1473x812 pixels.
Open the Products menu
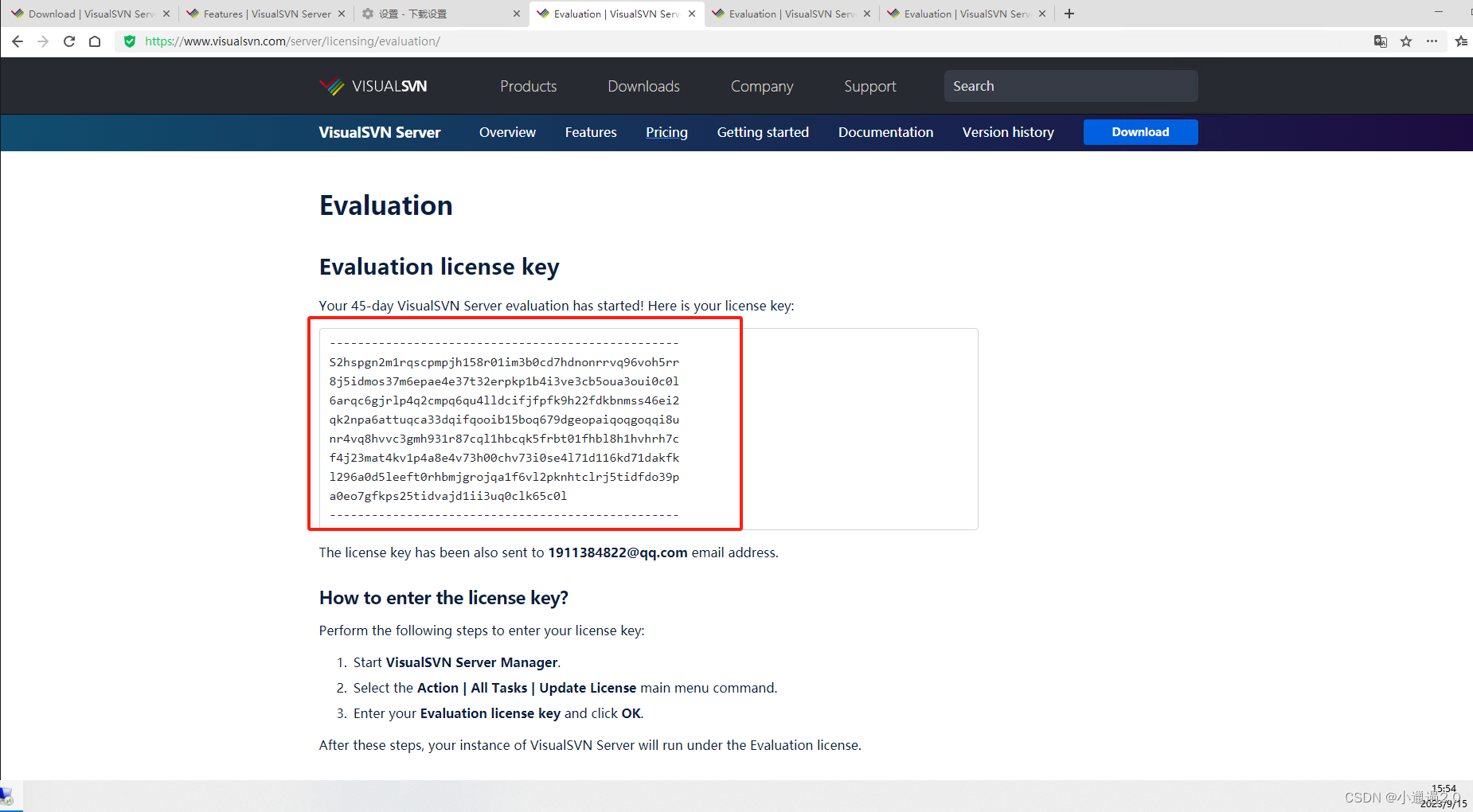[x=529, y=86]
